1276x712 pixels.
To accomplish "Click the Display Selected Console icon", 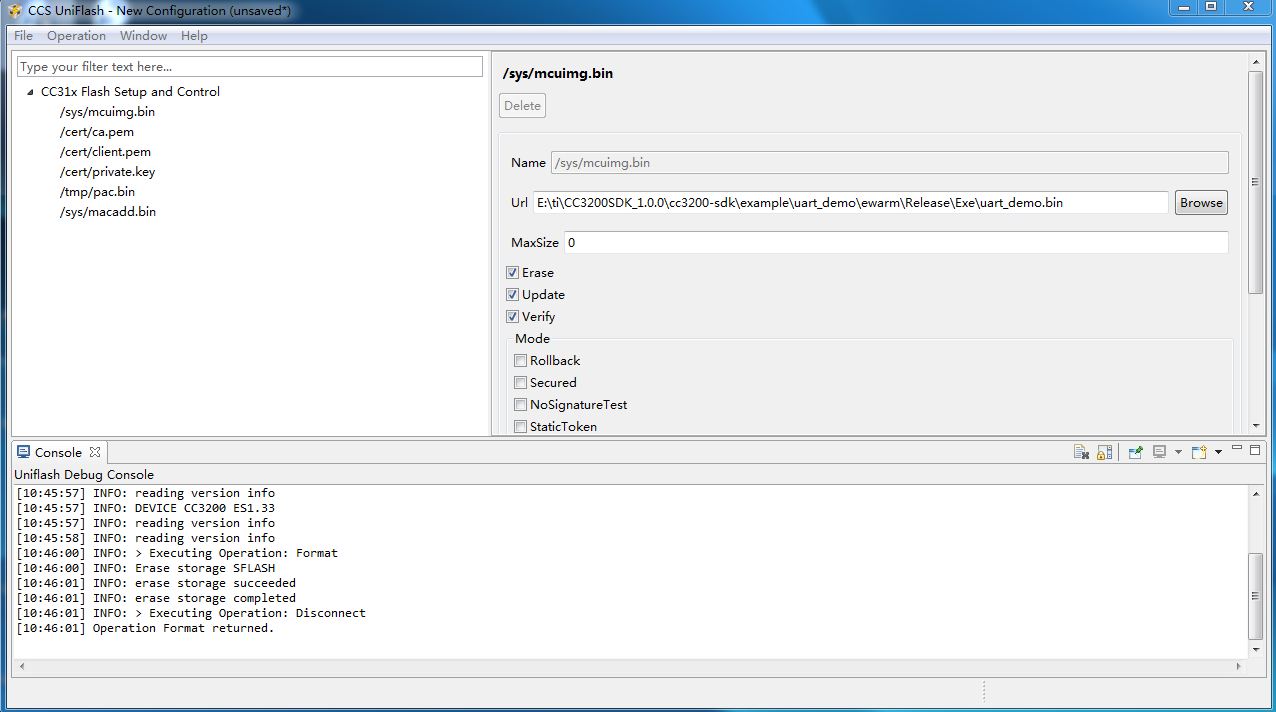I will point(1160,452).
